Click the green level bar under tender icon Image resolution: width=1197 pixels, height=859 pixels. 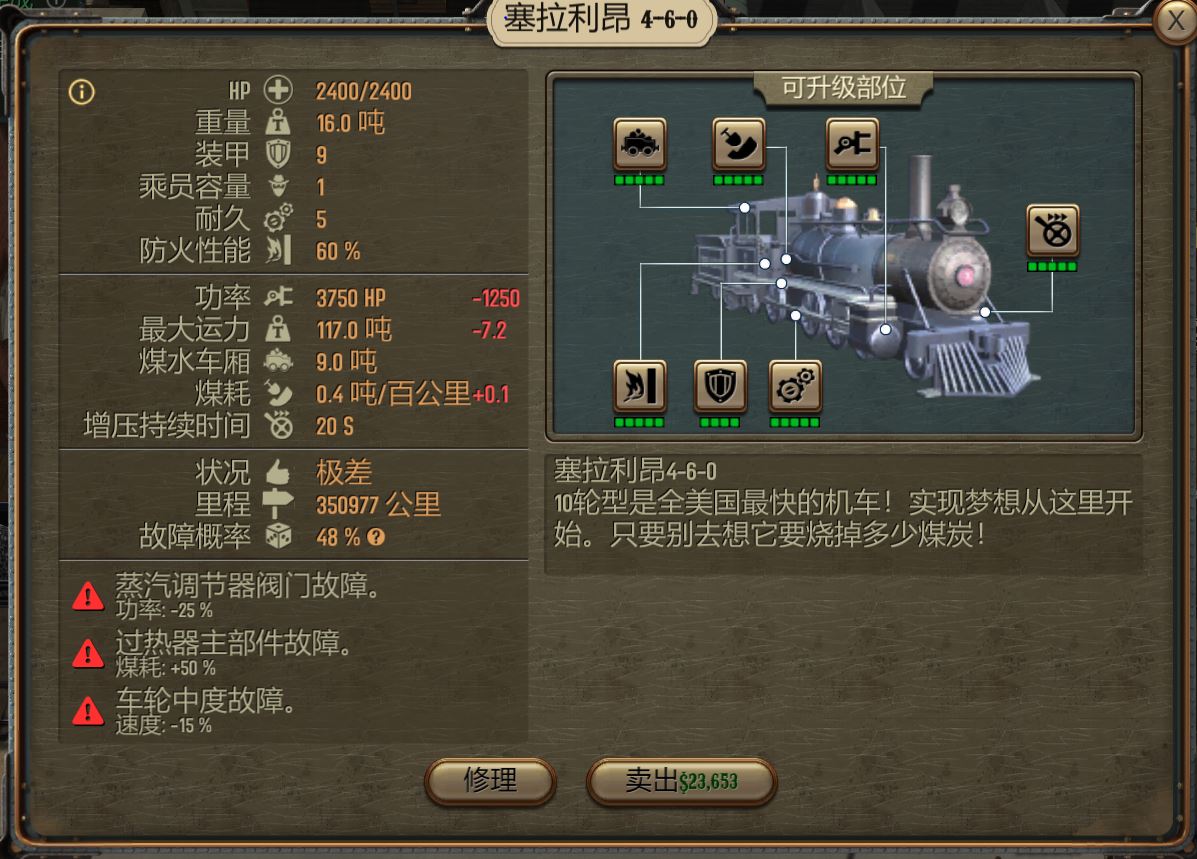pyautogui.click(x=640, y=180)
